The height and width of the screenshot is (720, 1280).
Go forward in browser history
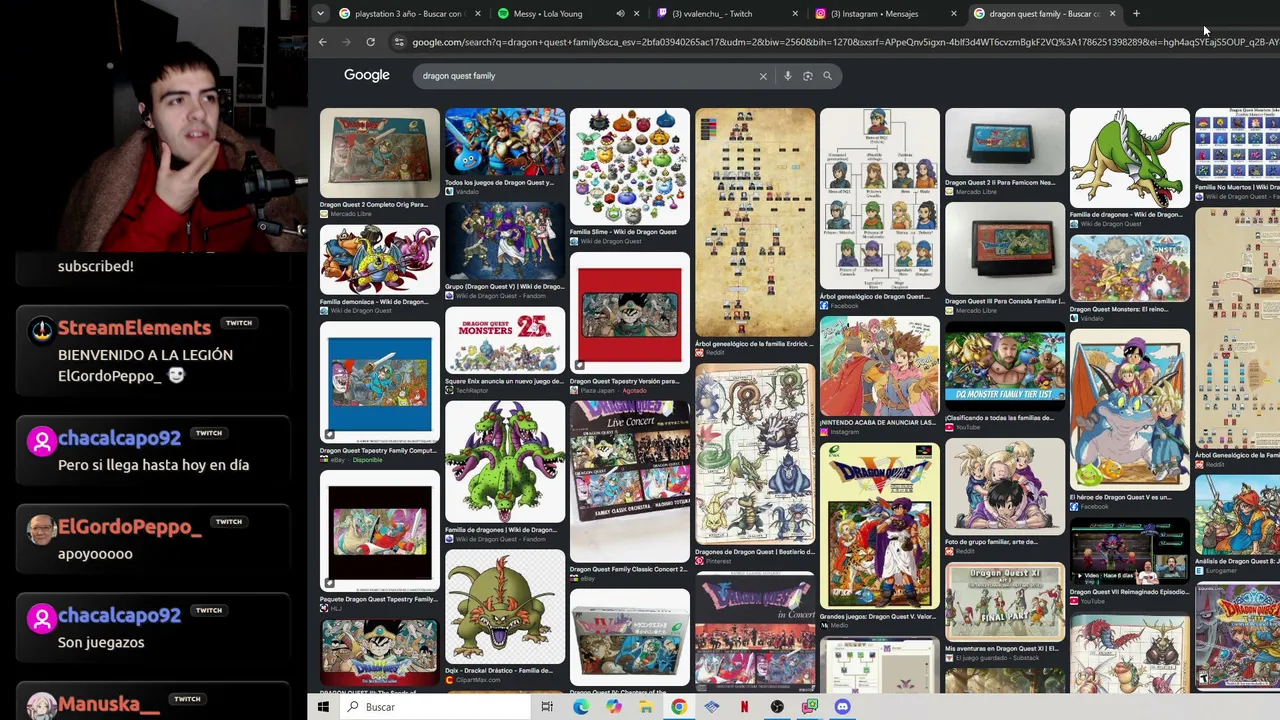click(x=346, y=42)
